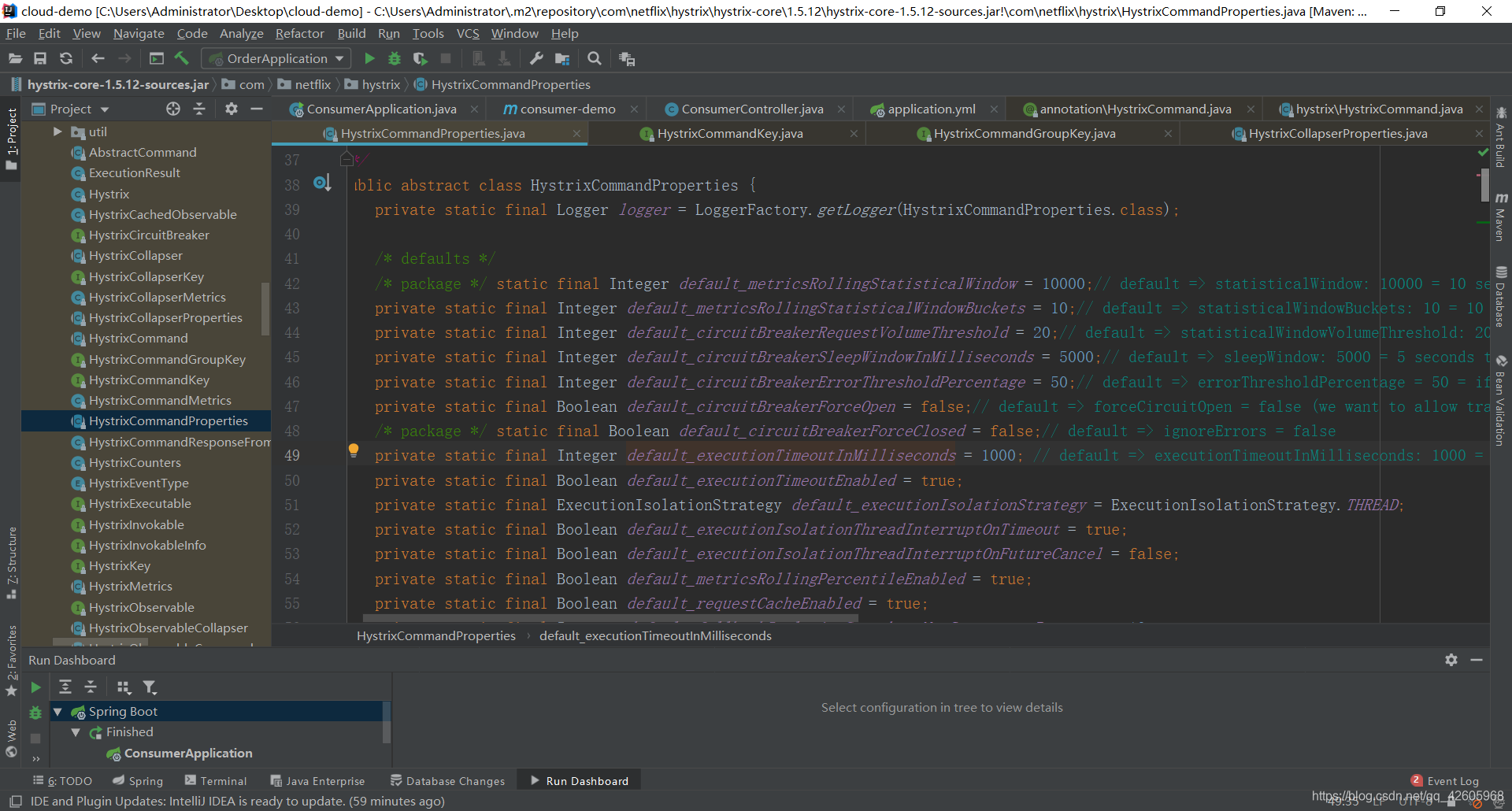Click the locate target icon in Project panel
Image resolution: width=1512 pixels, height=811 pixels.
pyautogui.click(x=173, y=109)
